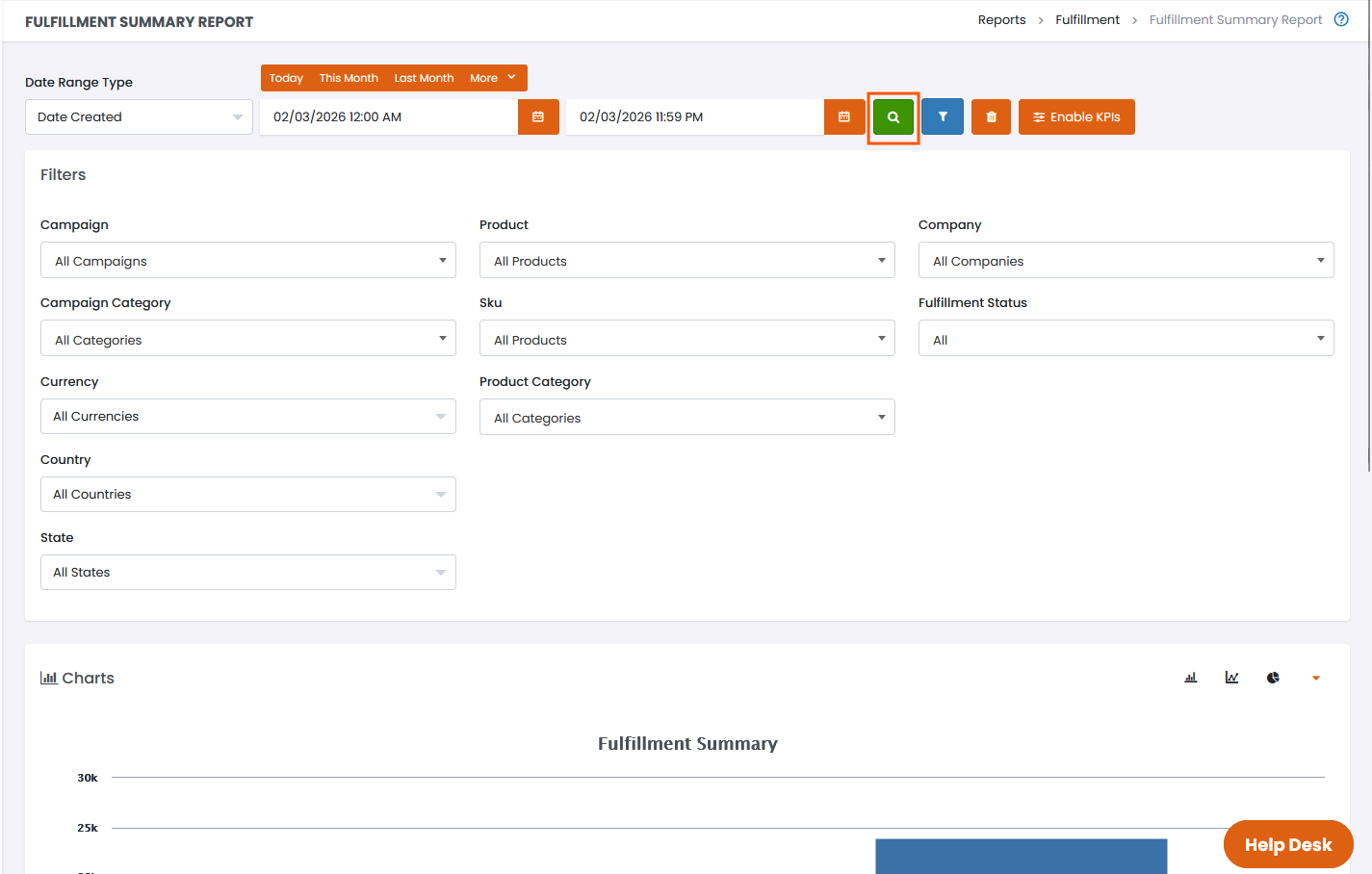Expand the More date range menu

[x=492, y=78]
